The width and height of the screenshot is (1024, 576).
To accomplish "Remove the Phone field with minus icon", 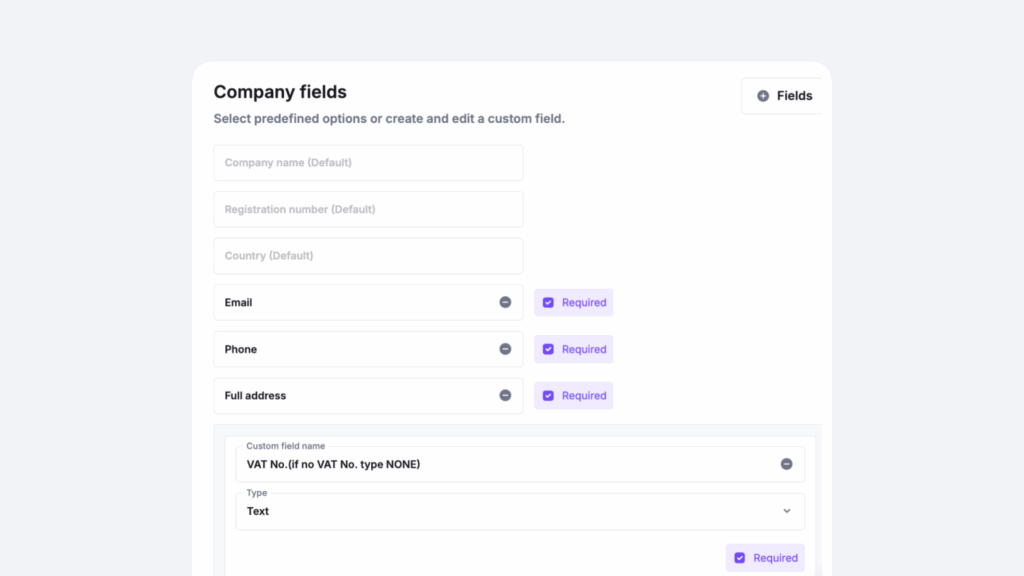I will [505, 349].
